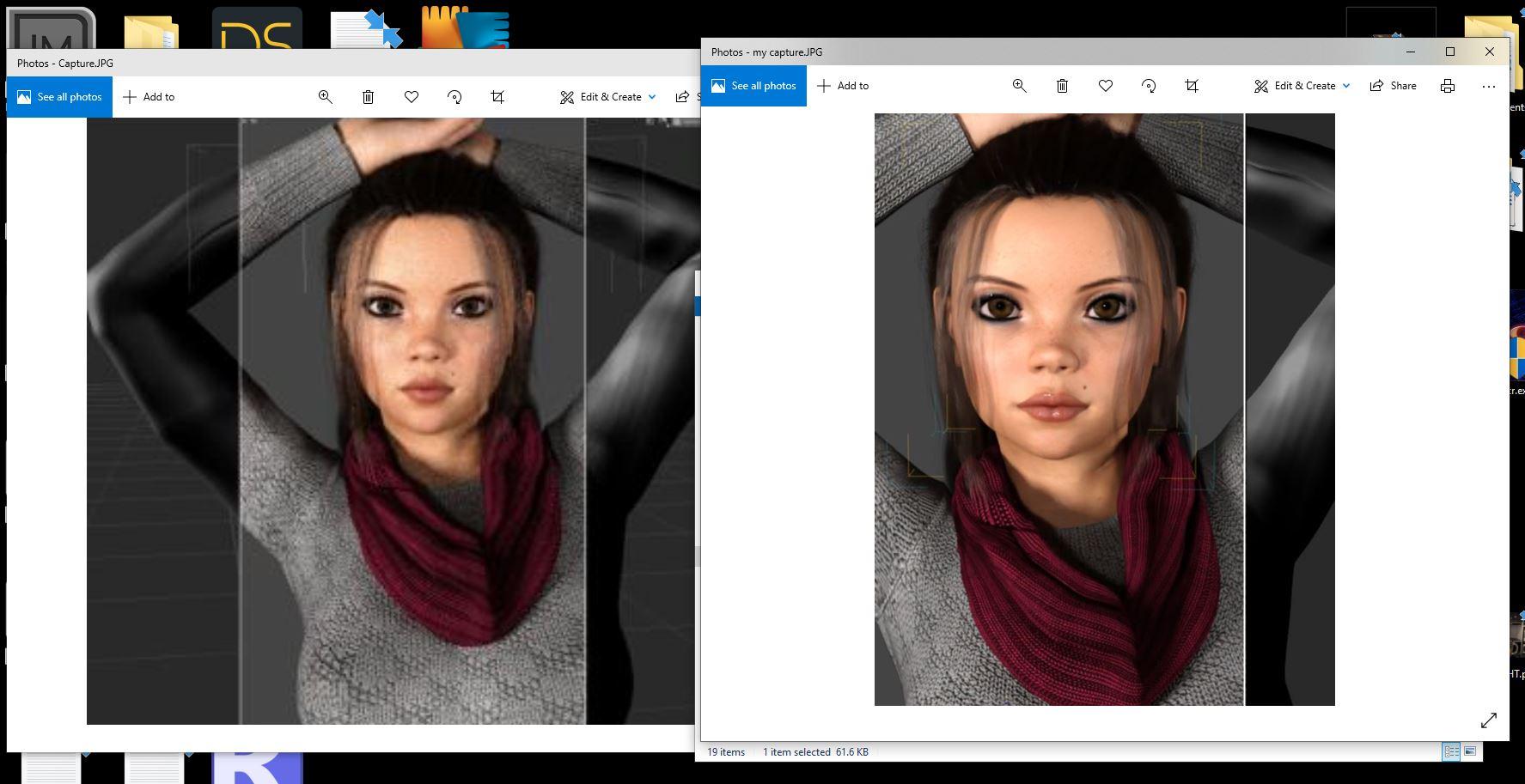Share the my capture.JPG photo
The width and height of the screenshot is (1525, 784).
pyautogui.click(x=1393, y=86)
